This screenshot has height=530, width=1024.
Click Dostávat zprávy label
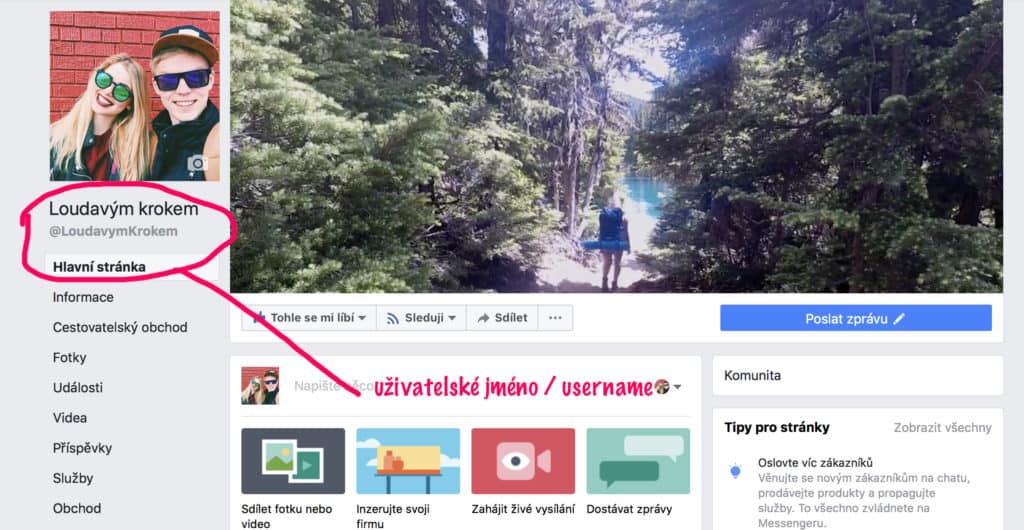(629, 509)
